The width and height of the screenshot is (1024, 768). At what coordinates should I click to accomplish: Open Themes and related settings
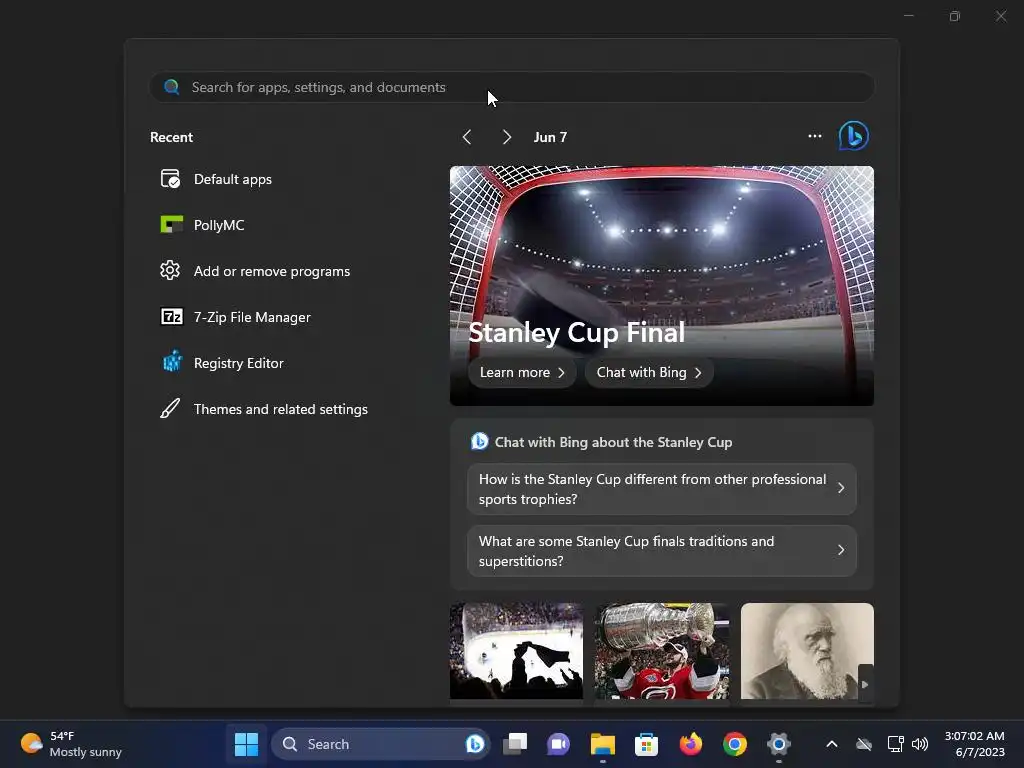(x=281, y=409)
